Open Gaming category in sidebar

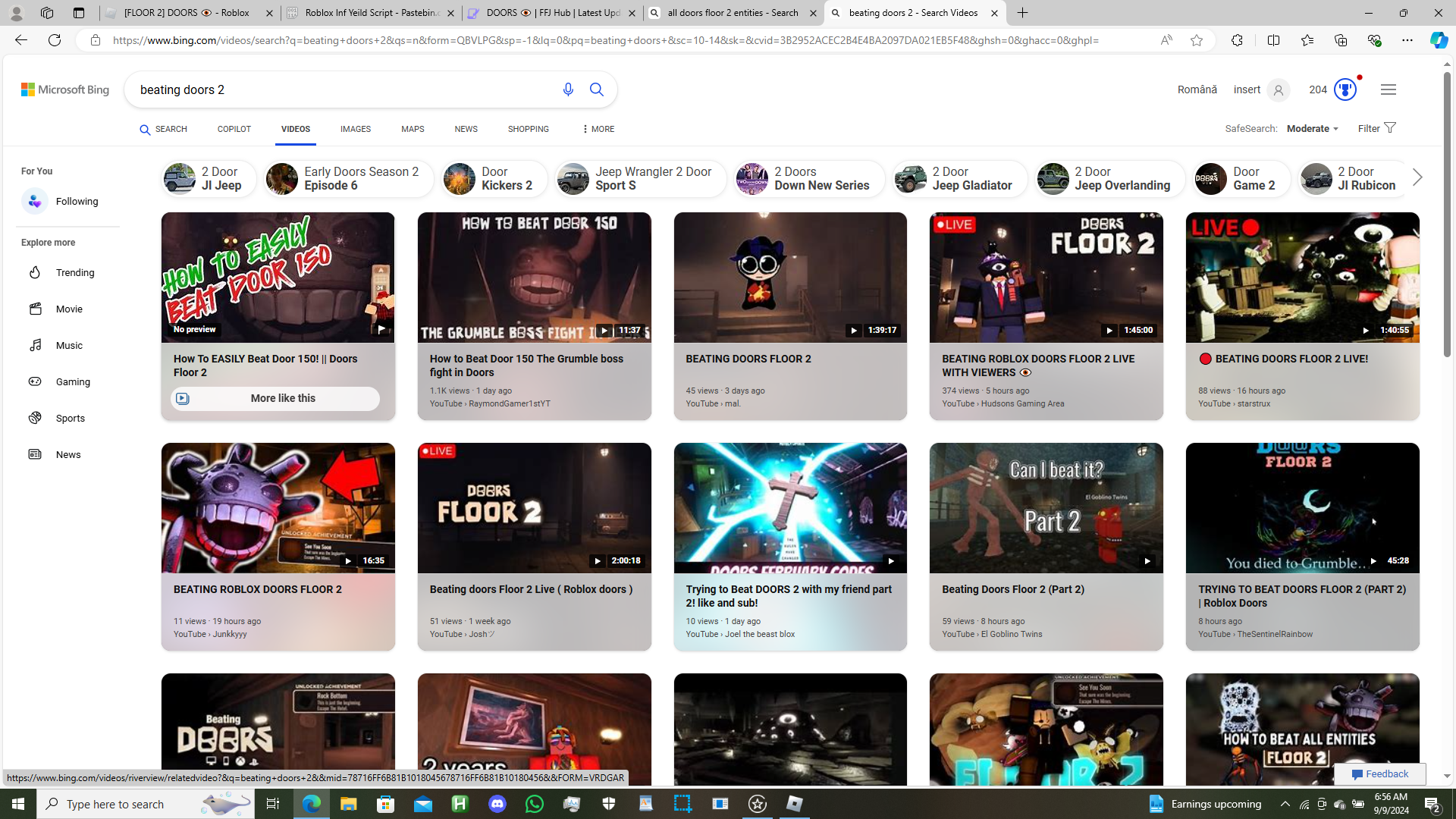[x=72, y=382]
